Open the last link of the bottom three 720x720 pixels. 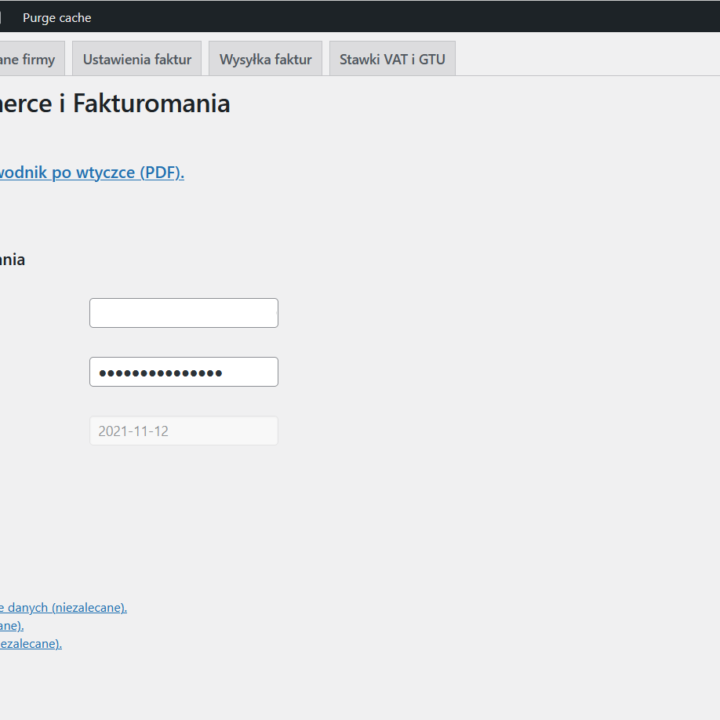tap(30, 643)
